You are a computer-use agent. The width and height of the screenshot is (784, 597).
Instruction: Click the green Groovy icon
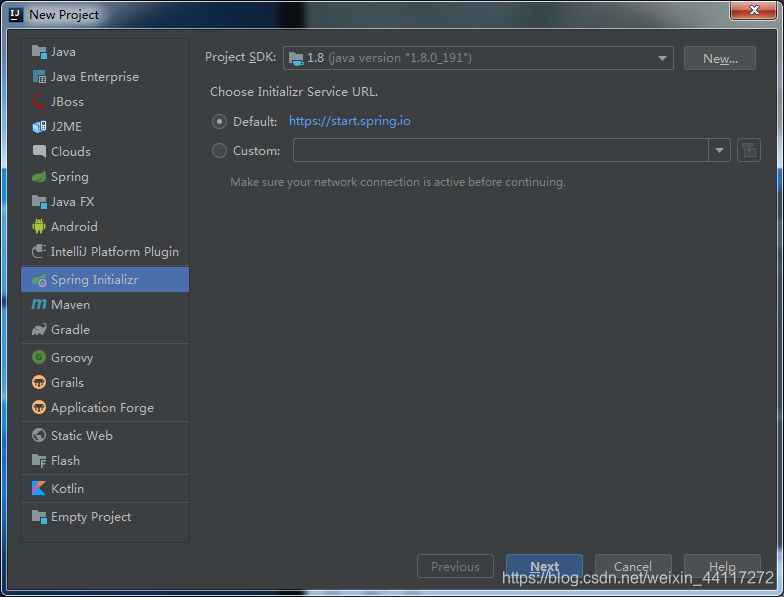pos(39,358)
